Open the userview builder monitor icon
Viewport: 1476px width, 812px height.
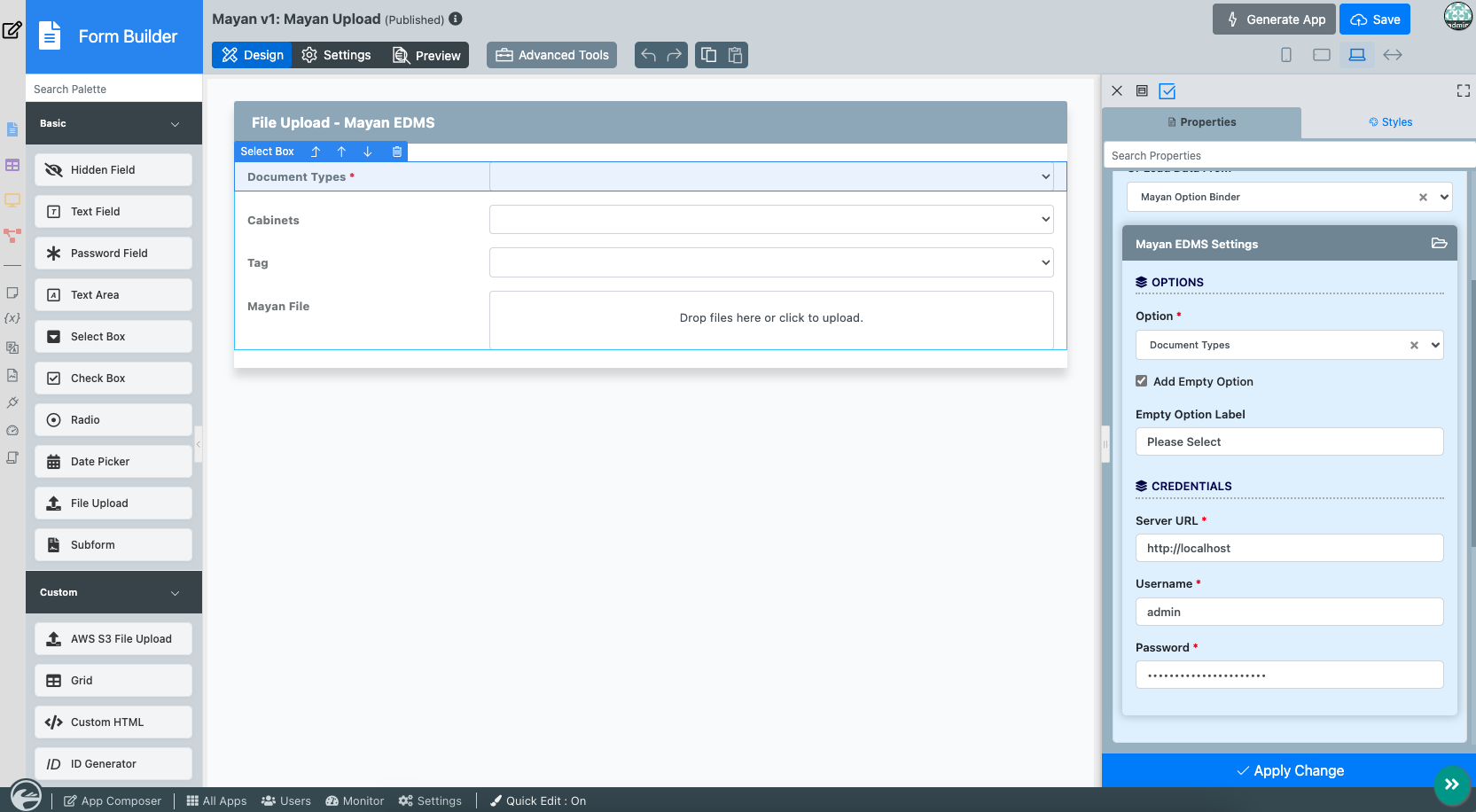pos(12,200)
